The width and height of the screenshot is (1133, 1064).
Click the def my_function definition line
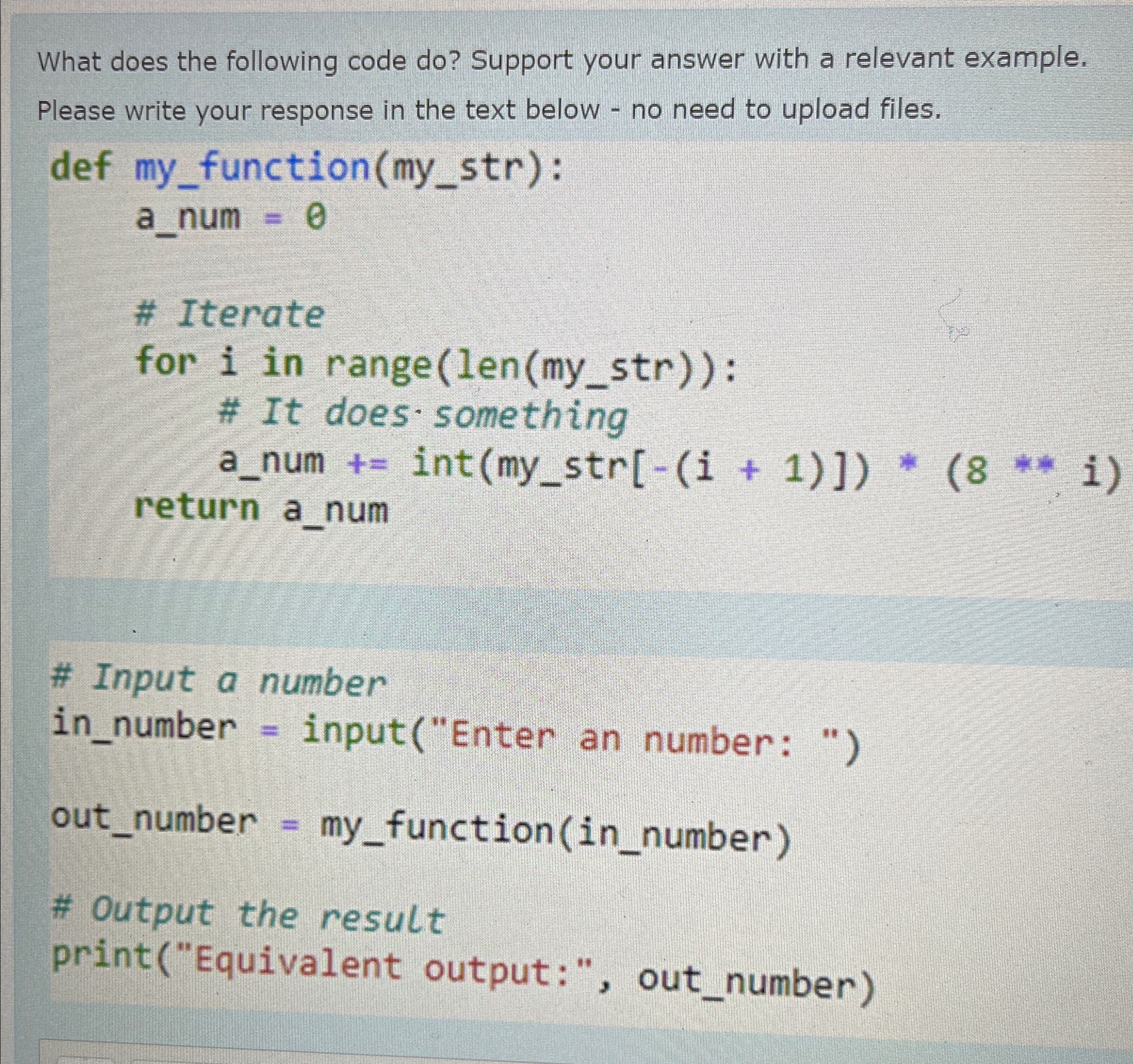click(302, 168)
